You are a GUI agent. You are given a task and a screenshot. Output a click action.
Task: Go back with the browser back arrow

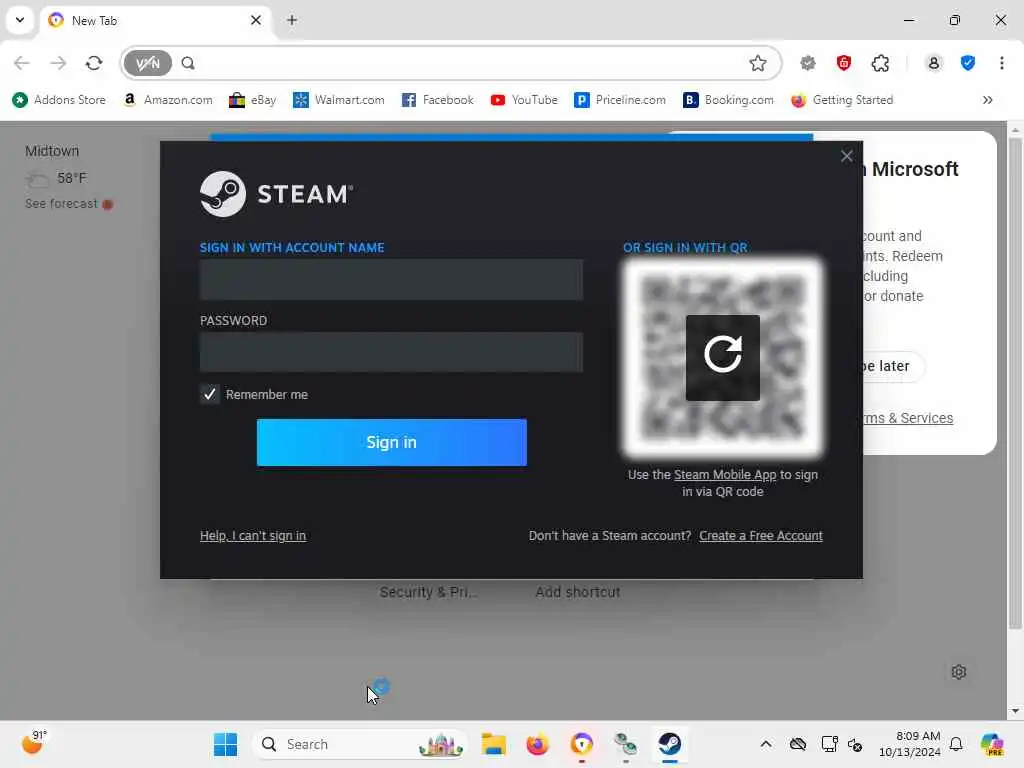coord(22,63)
